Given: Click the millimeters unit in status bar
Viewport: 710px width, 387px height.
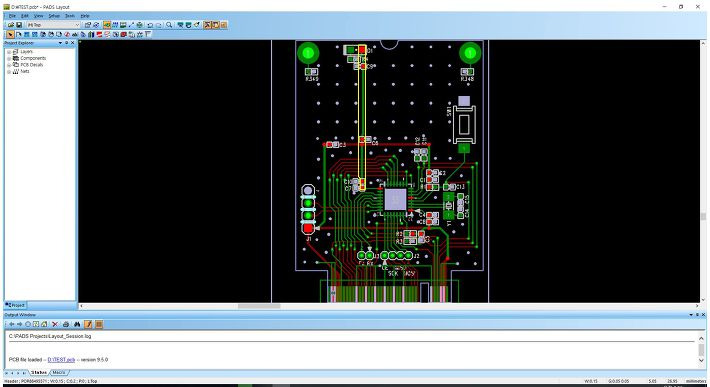Looking at the screenshot, I should coord(696,381).
